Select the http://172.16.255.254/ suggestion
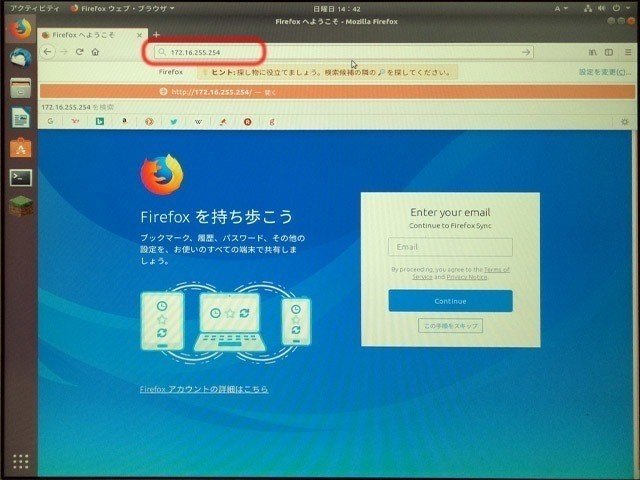The image size is (640, 480). coord(337,92)
